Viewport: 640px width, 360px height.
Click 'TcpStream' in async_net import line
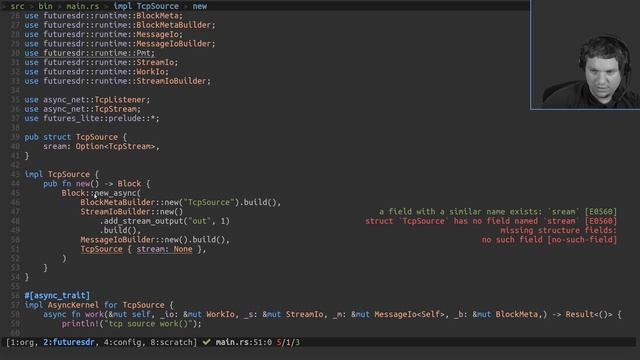coord(116,109)
